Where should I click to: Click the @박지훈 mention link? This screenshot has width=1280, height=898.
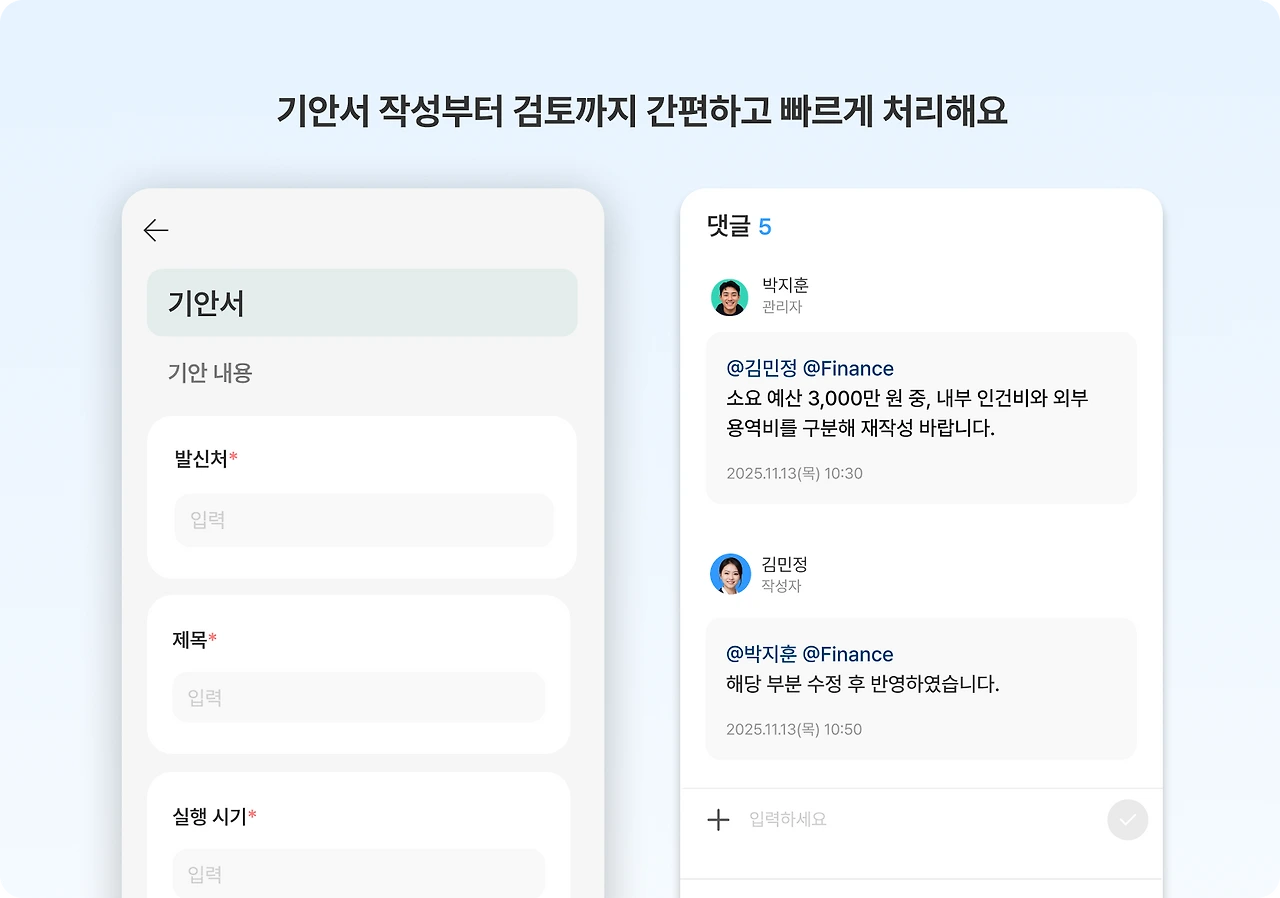pos(762,654)
